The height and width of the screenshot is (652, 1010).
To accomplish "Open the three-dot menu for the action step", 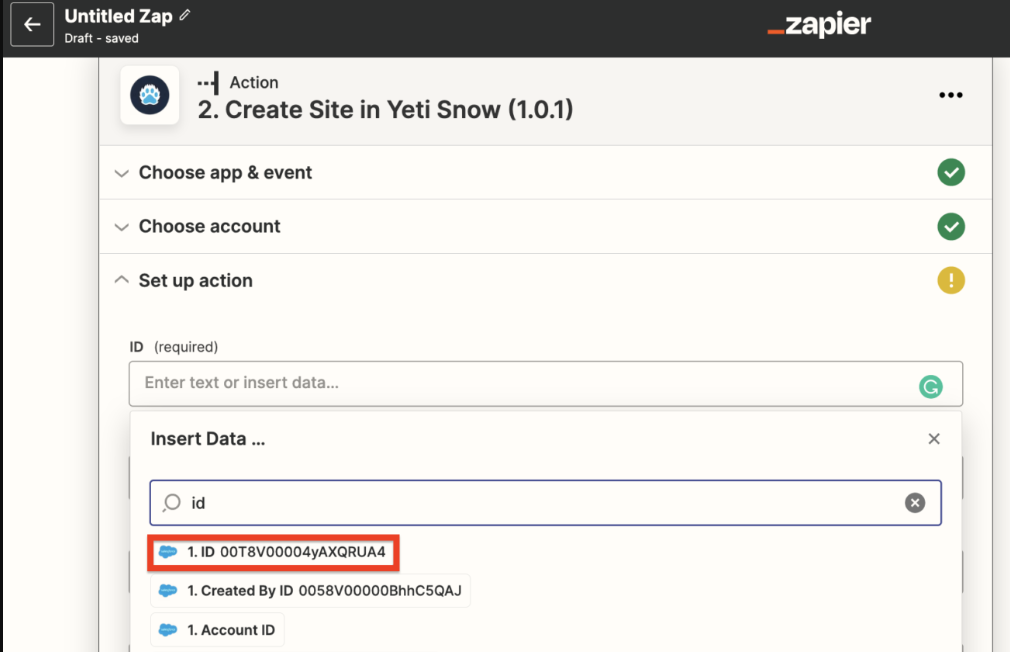I will pyautogui.click(x=950, y=95).
